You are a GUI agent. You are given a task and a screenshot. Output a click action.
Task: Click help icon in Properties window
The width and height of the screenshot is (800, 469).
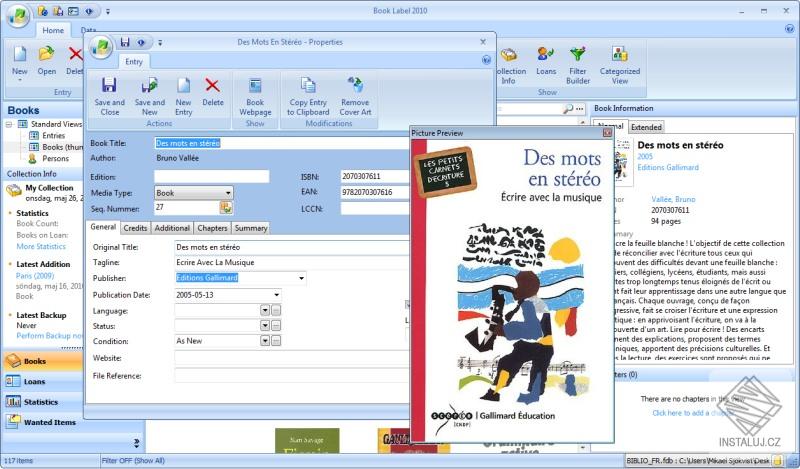(486, 60)
